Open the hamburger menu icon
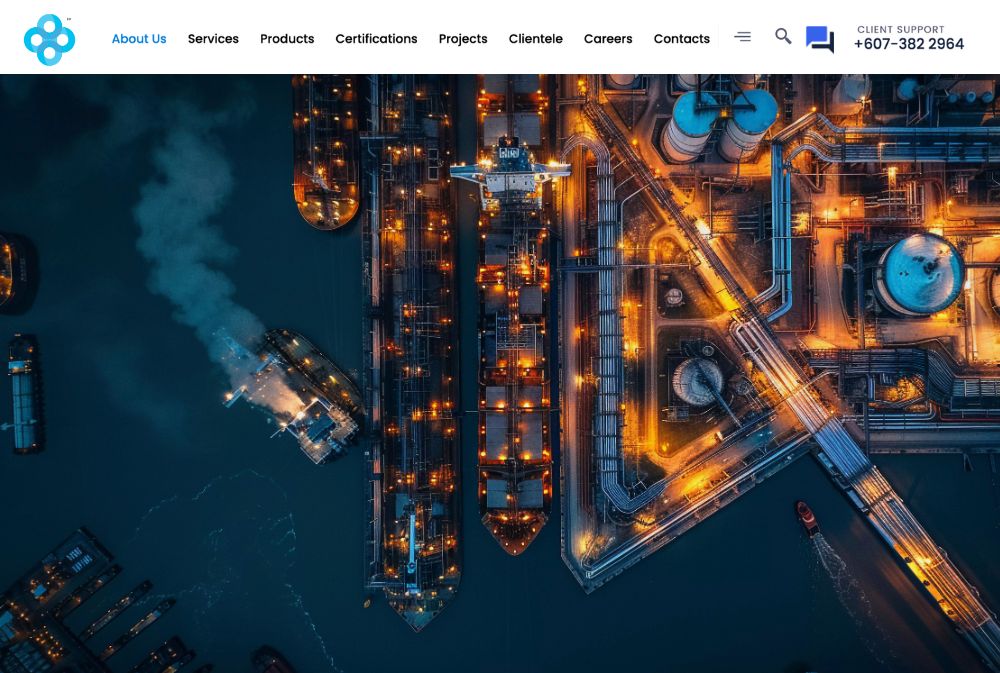1000x673 pixels. (742, 37)
